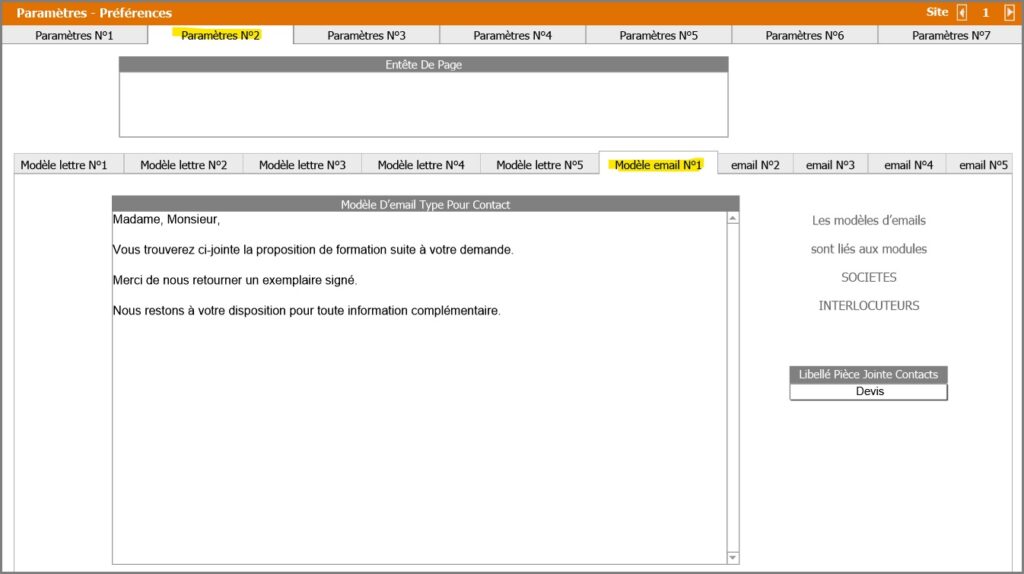Open the Paramètres N°4 tab
1024x574 pixels.
[513, 35]
